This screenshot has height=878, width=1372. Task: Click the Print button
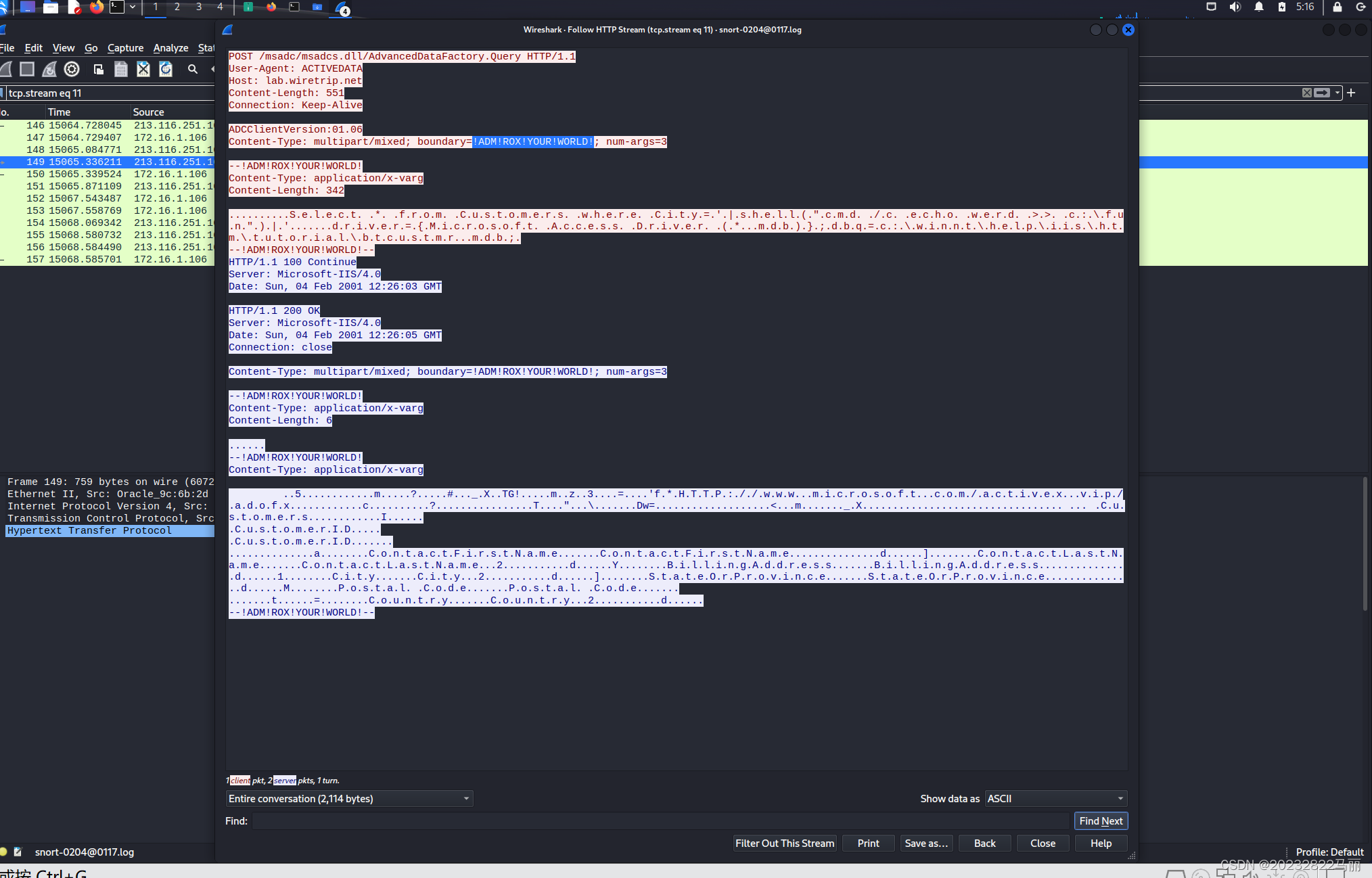868,843
